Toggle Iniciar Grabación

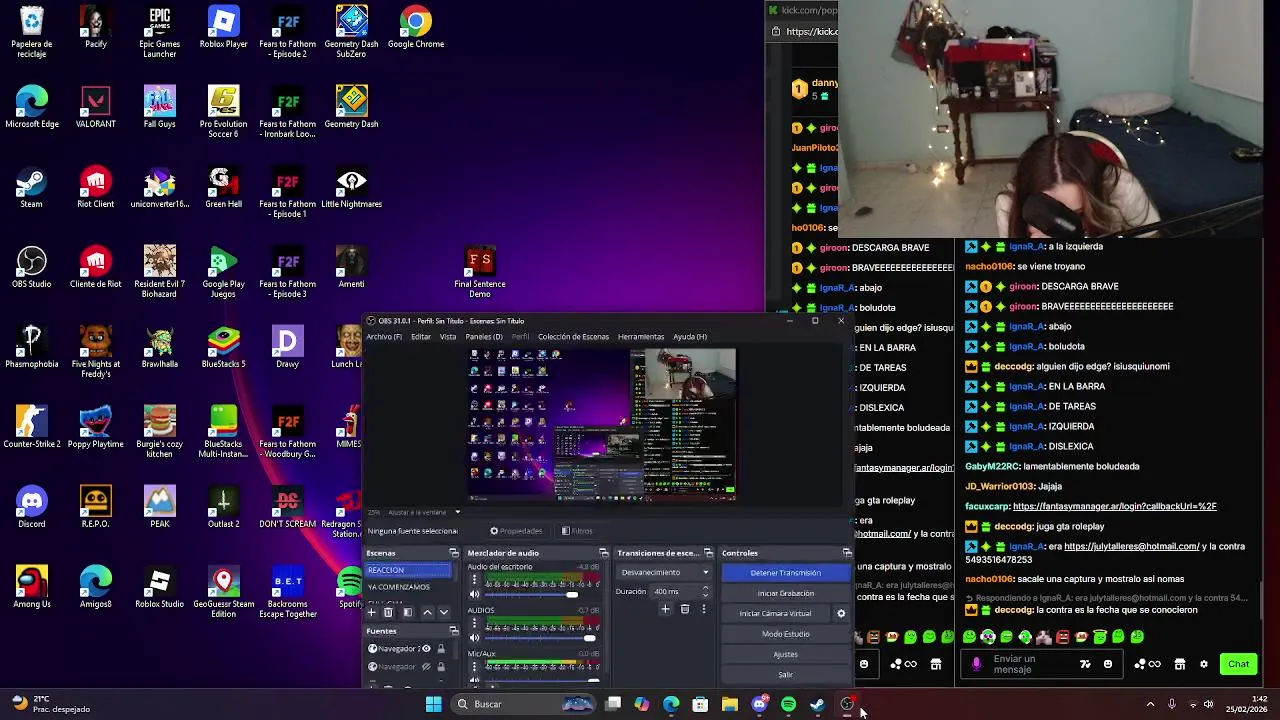coord(785,593)
